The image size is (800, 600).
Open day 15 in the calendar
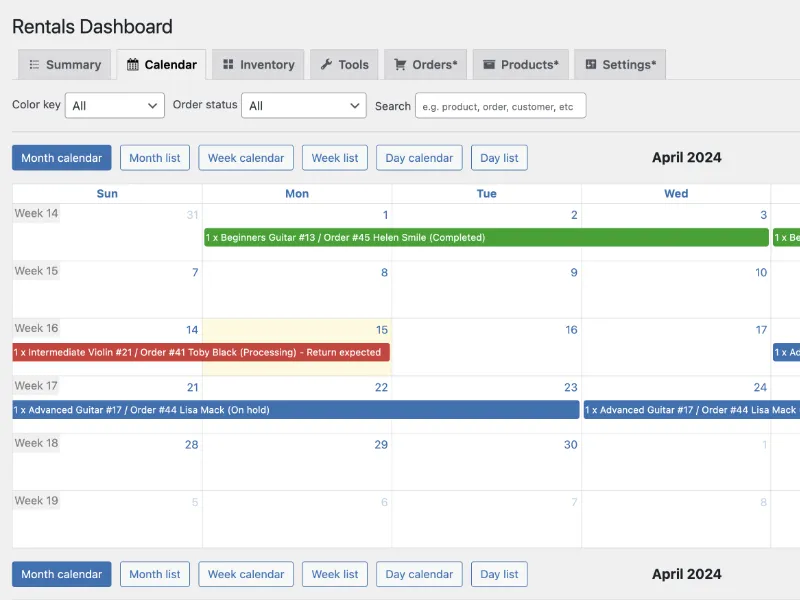pyautogui.click(x=382, y=330)
